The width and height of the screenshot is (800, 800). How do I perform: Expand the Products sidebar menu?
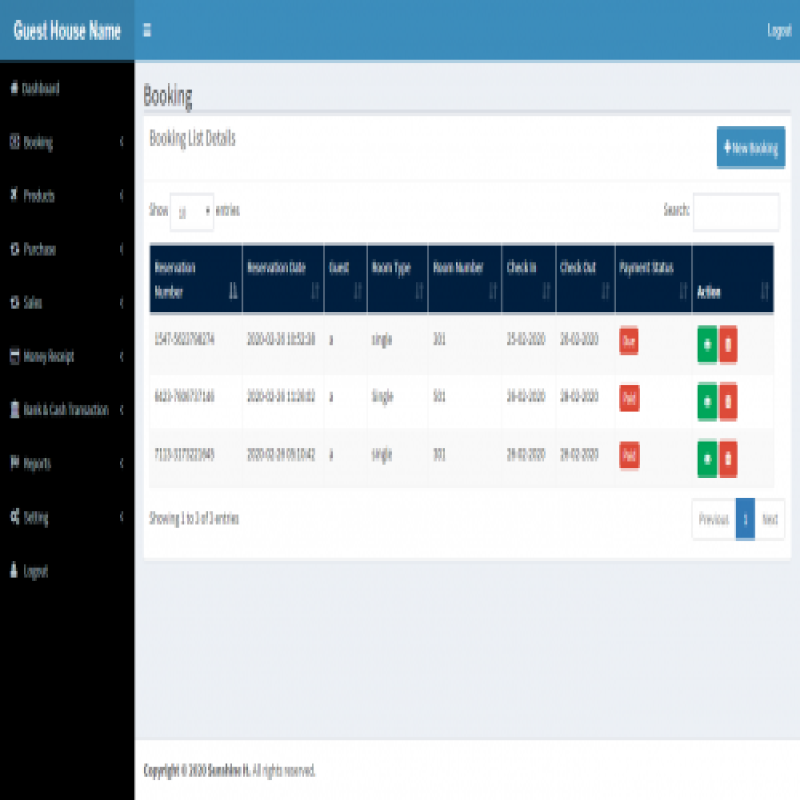click(66, 196)
